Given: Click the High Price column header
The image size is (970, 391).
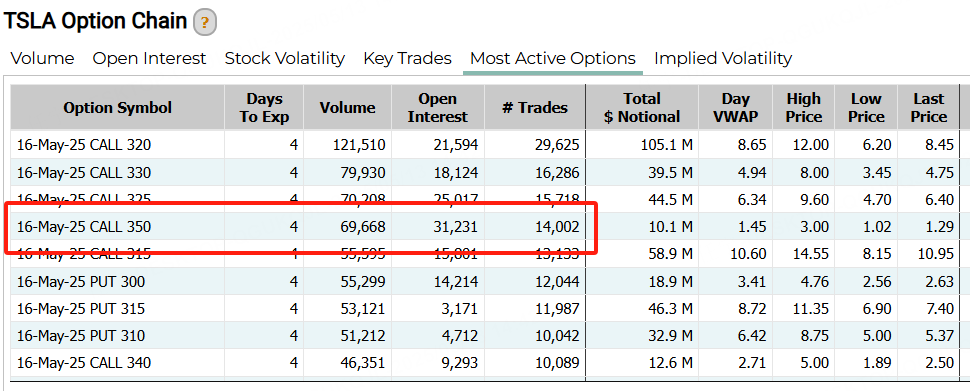Looking at the screenshot, I should pos(804,108).
